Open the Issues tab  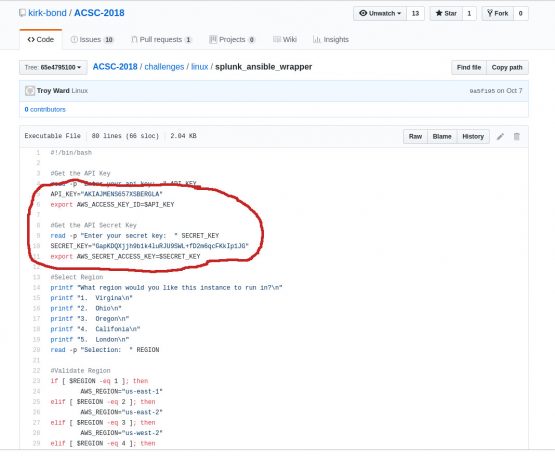tap(92, 40)
